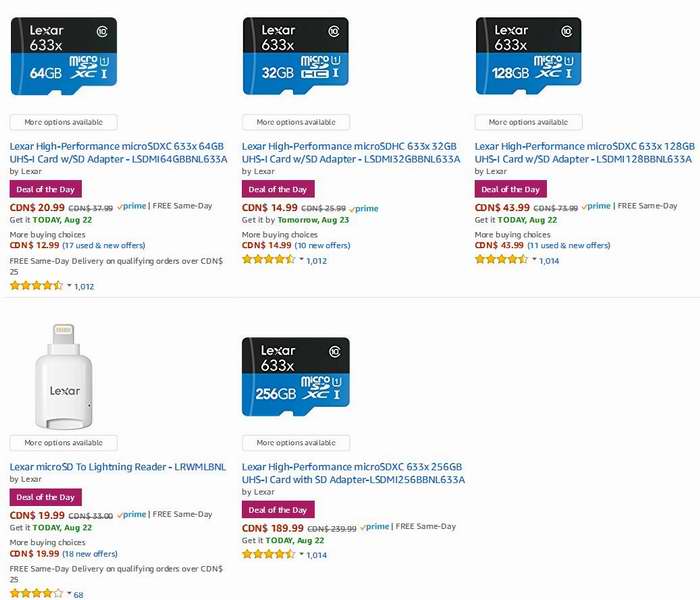Viewport: 700px width, 600px height.
Task: View 18 new offers for Lightning Reader
Action: tap(90, 554)
